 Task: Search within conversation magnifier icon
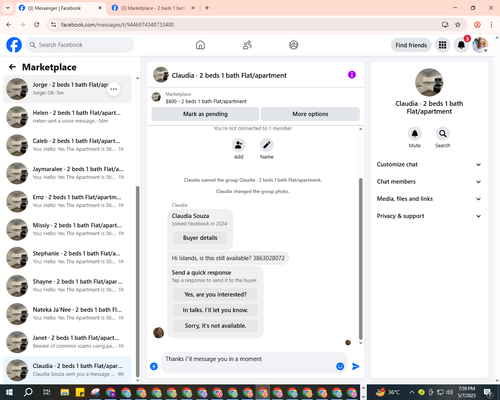click(x=443, y=134)
